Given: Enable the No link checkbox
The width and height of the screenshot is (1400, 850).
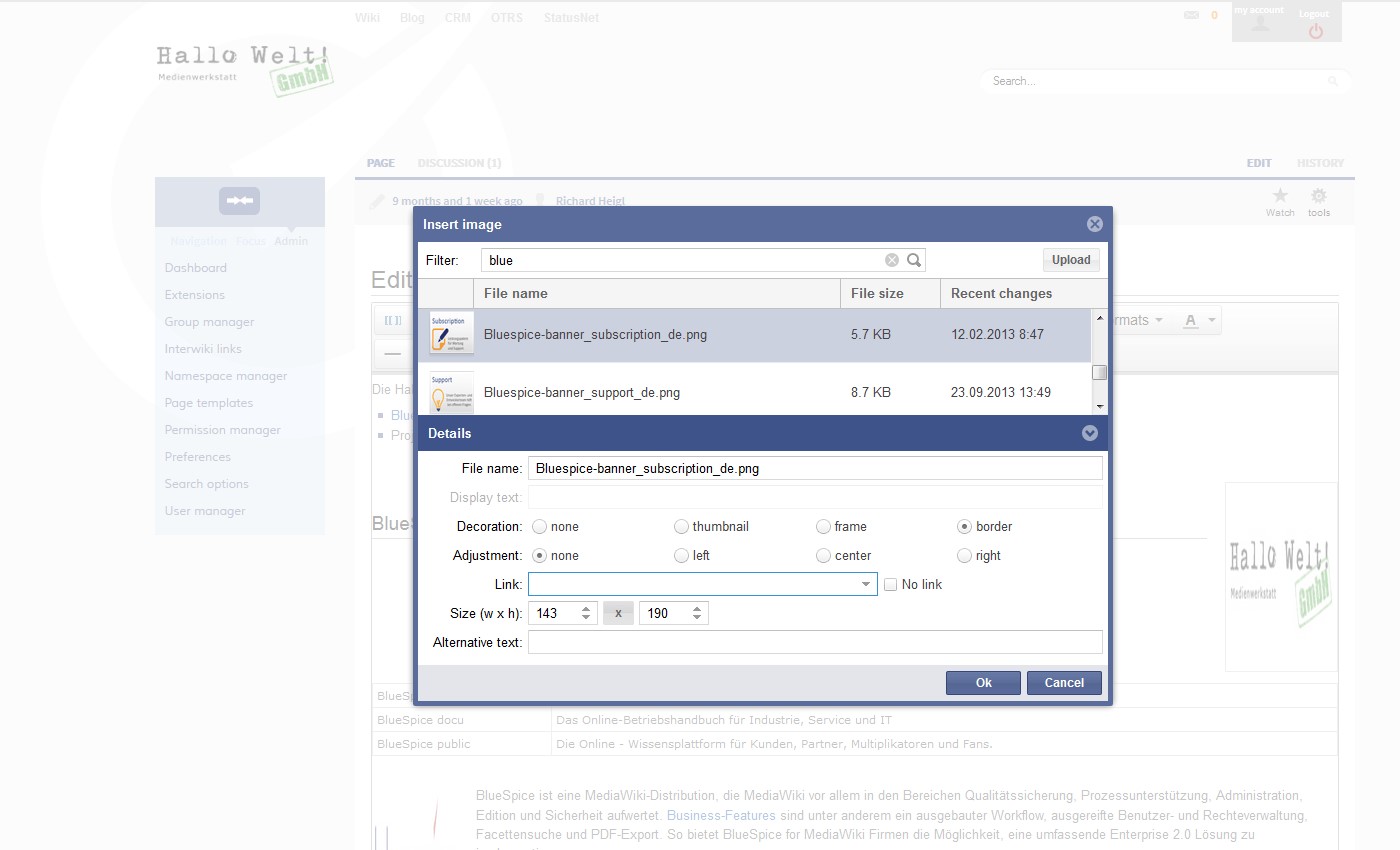Looking at the screenshot, I should (890, 583).
